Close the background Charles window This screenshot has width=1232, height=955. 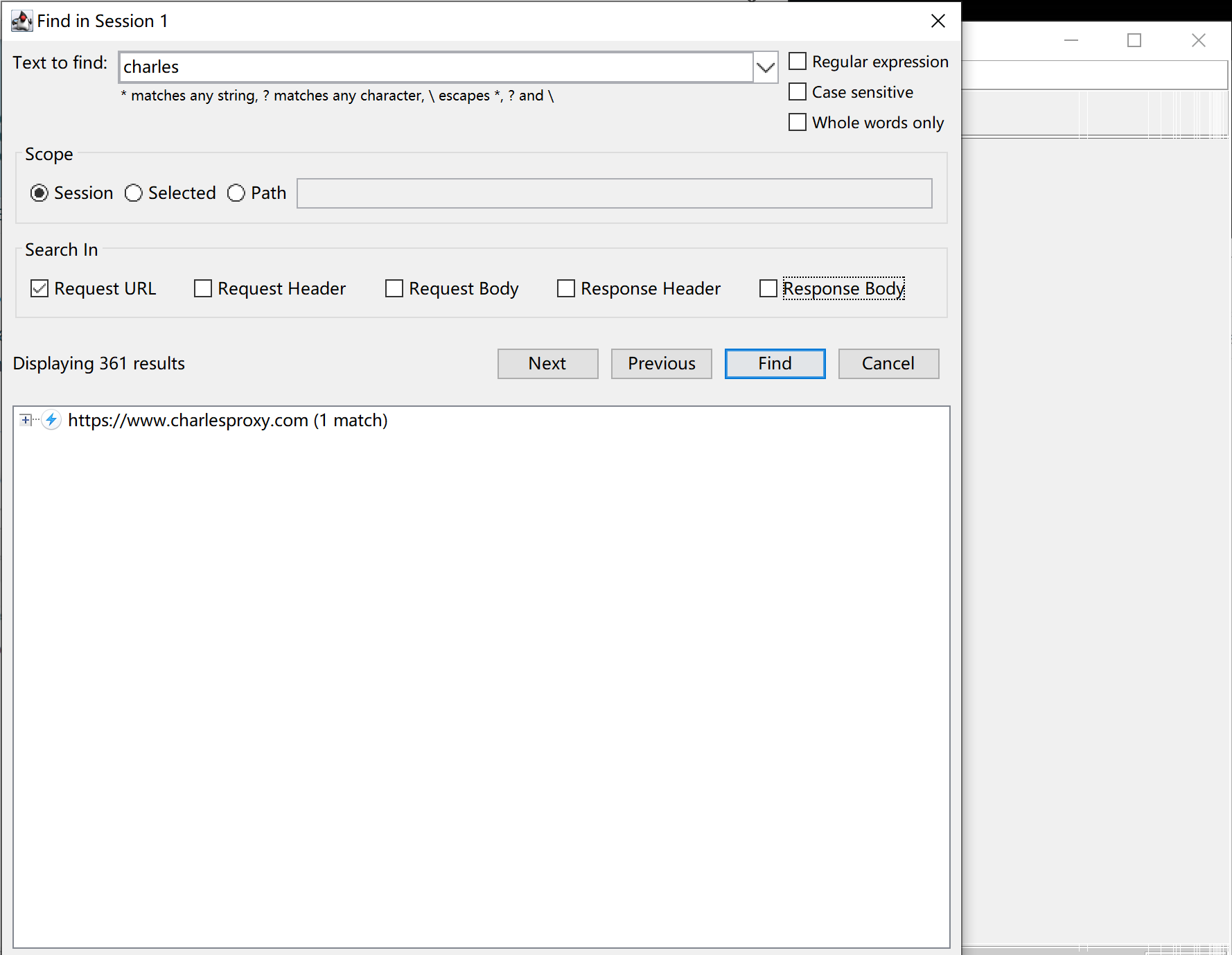pyautogui.click(x=1199, y=40)
